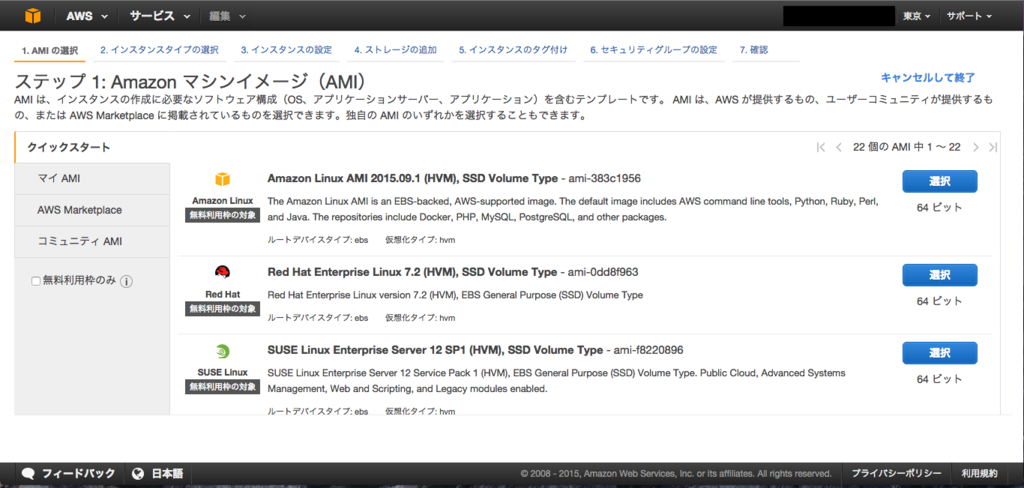Go to 6. セキュリティグループの設定 tab

pyautogui.click(x=654, y=50)
